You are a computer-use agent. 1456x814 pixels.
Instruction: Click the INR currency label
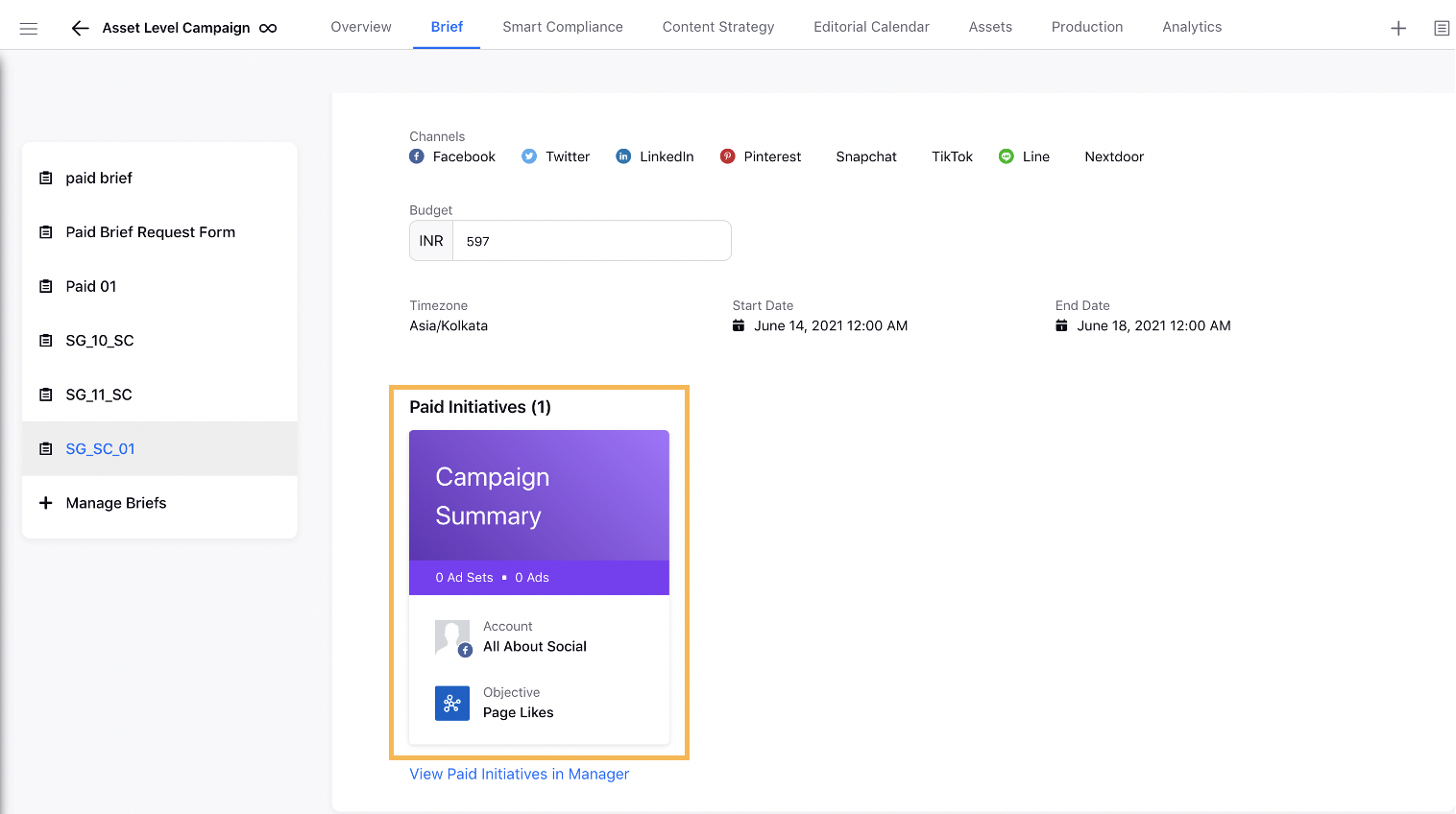point(431,241)
